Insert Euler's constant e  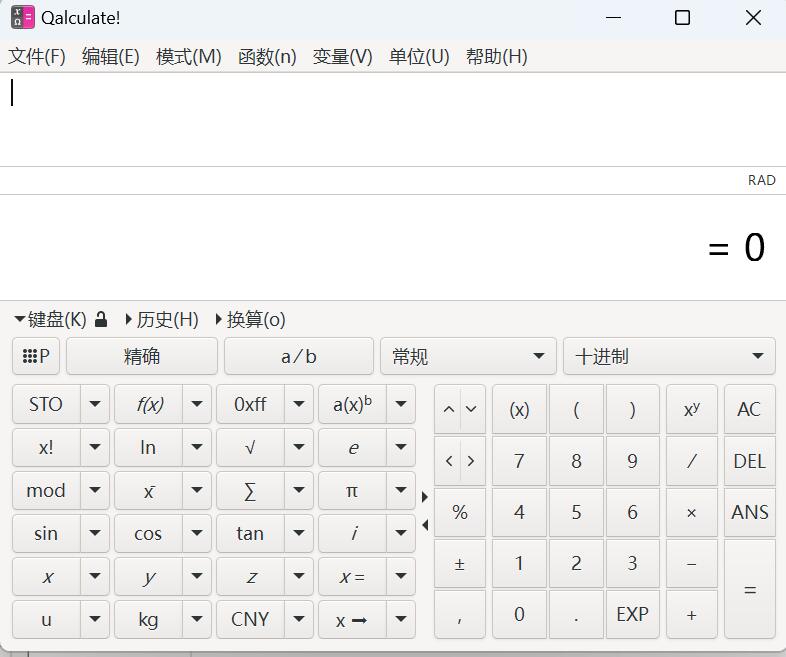[352, 447]
